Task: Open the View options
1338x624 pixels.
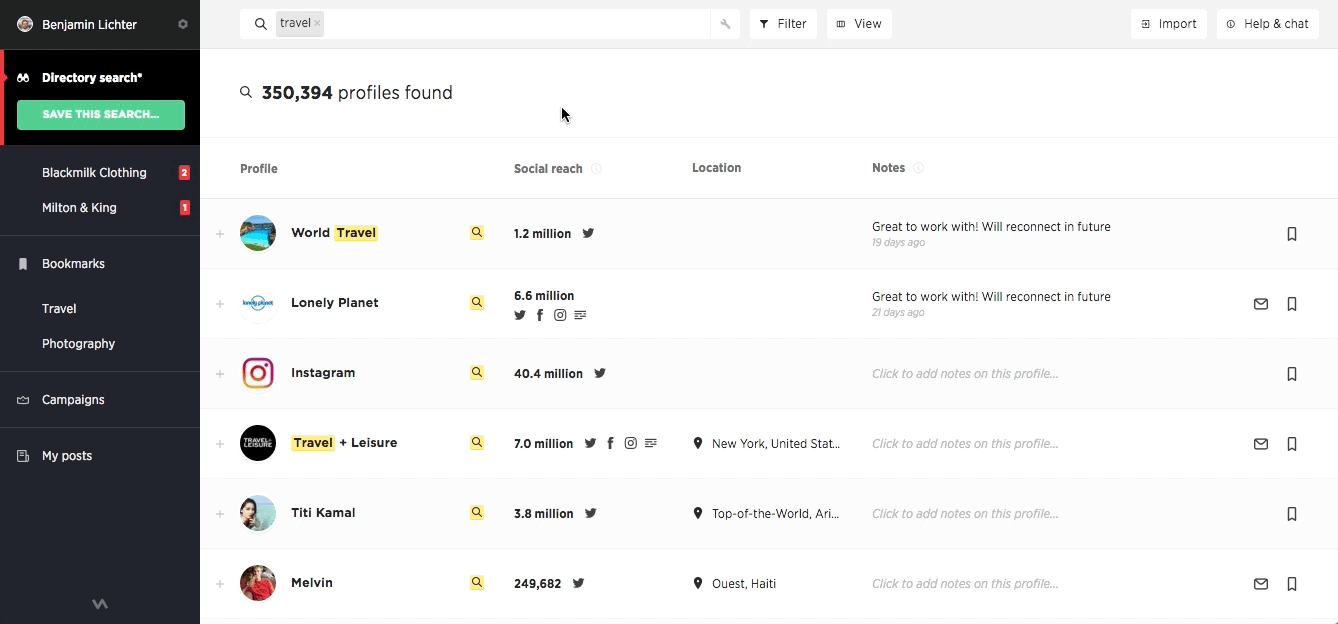Action: point(859,24)
